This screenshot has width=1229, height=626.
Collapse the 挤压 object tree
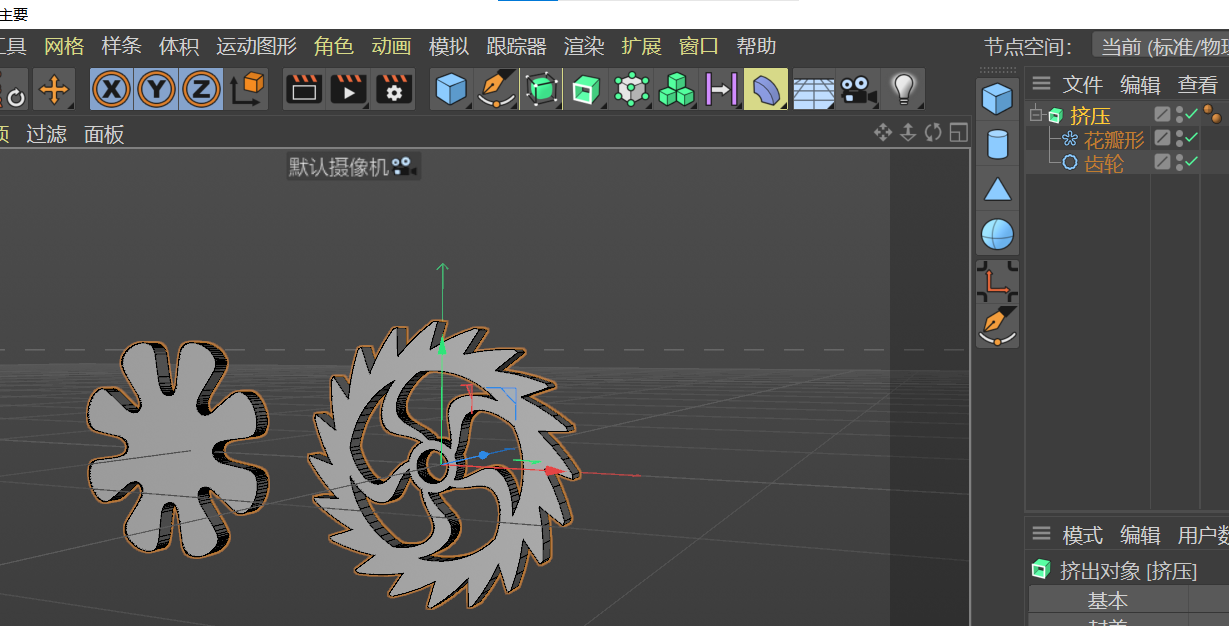click(1036, 115)
